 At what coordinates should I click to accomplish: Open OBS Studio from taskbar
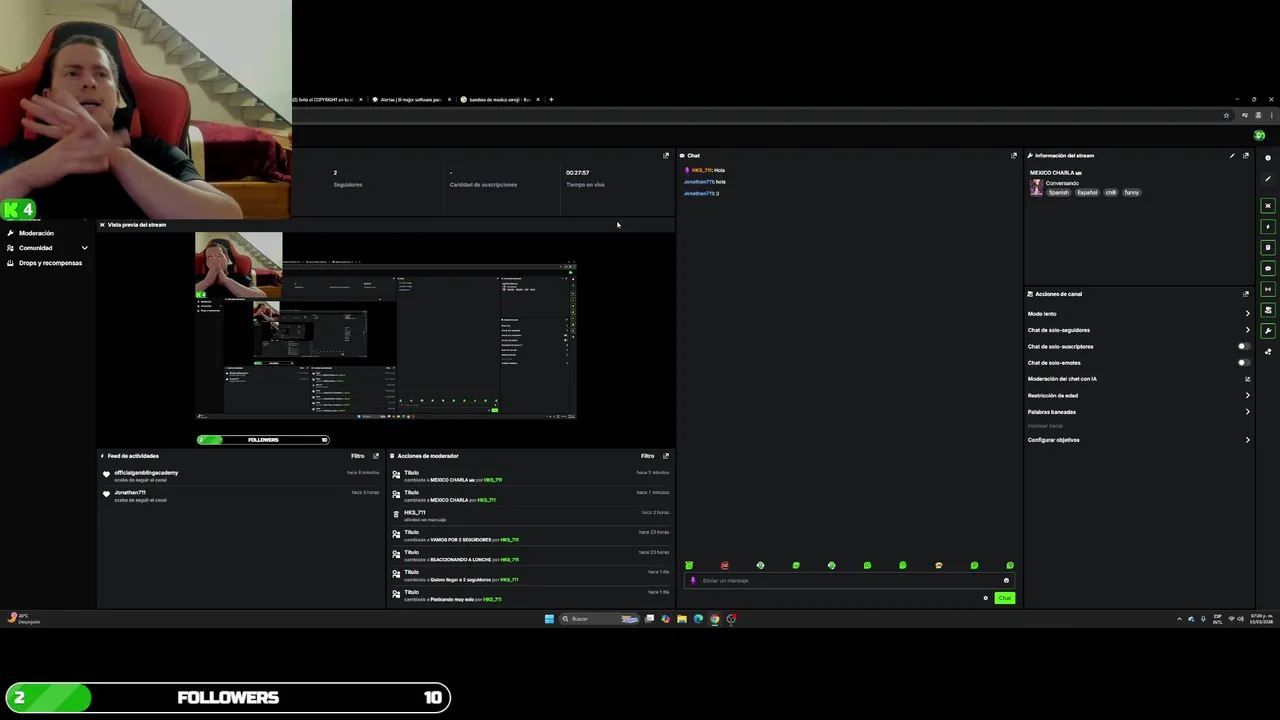pyautogui.click(x=731, y=619)
